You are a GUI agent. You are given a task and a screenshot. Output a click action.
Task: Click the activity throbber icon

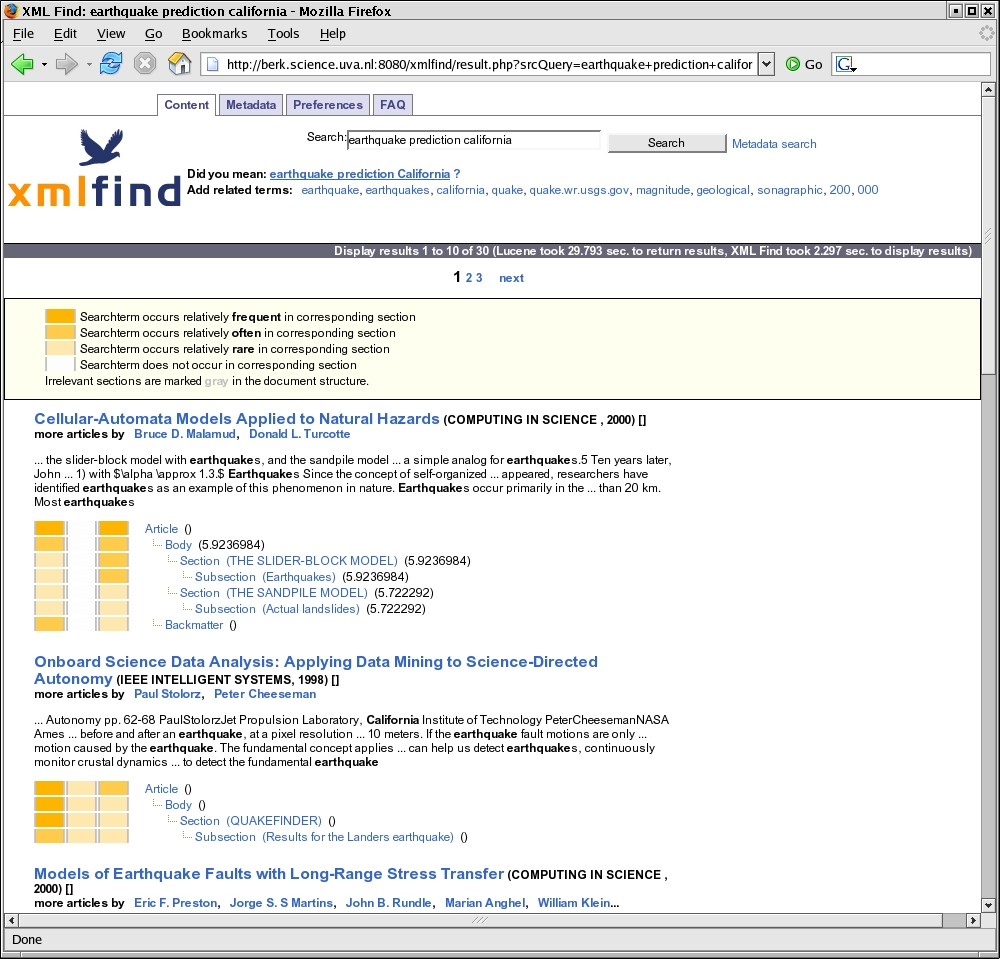pos(987,33)
